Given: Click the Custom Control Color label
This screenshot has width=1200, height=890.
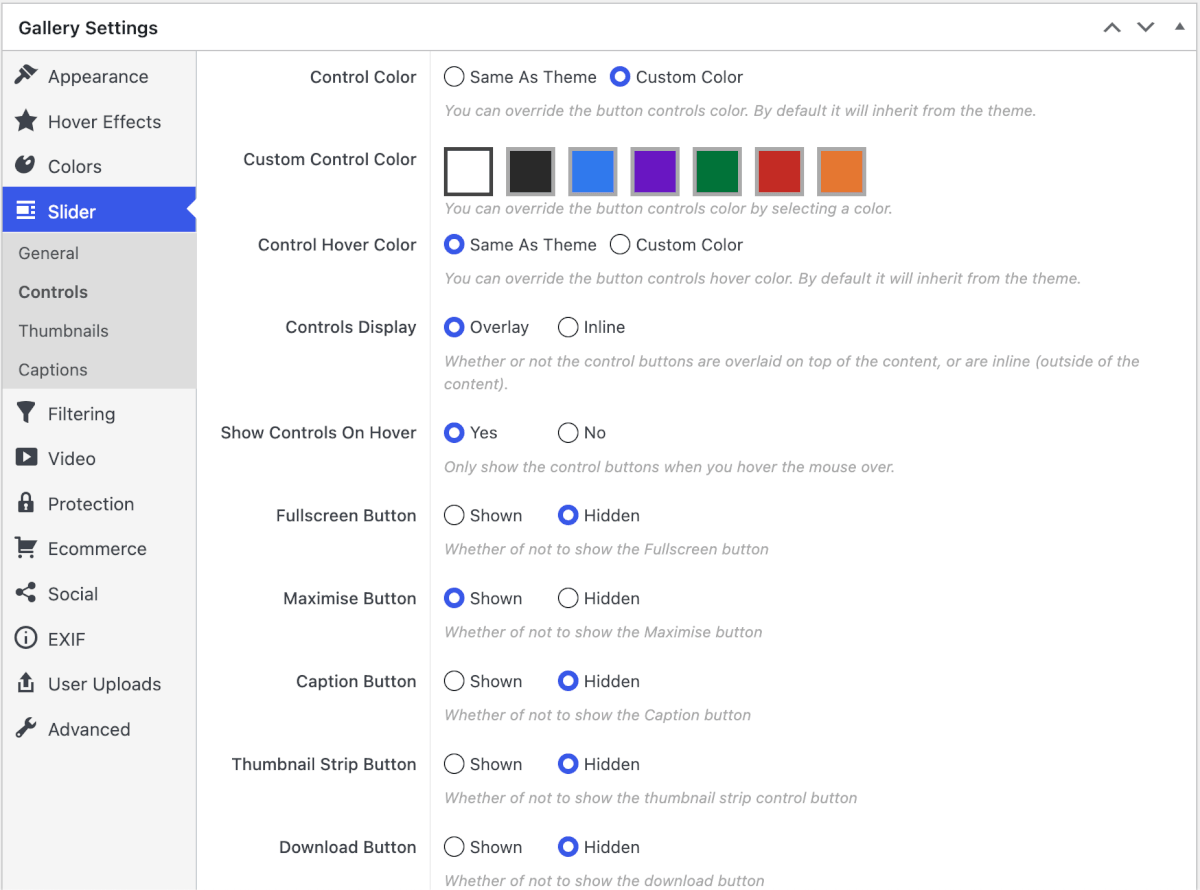Looking at the screenshot, I should point(330,159).
